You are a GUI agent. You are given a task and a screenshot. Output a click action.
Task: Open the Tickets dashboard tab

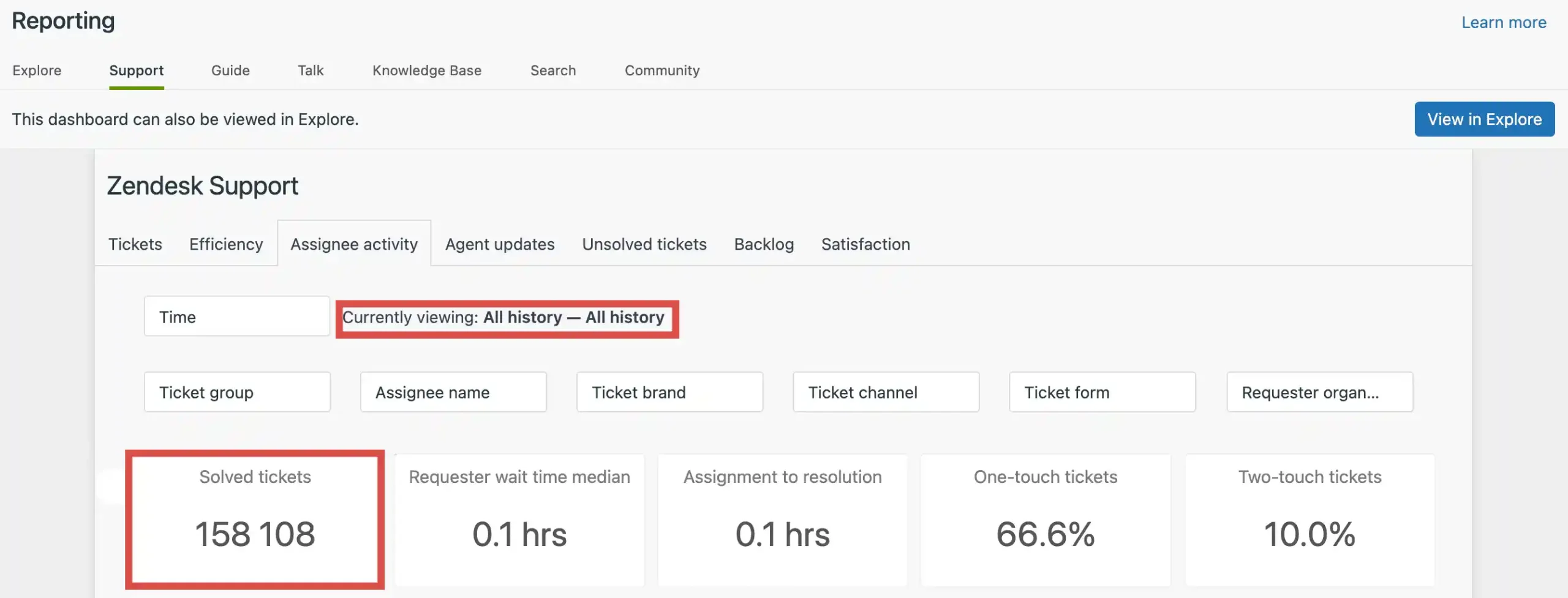[x=135, y=244]
